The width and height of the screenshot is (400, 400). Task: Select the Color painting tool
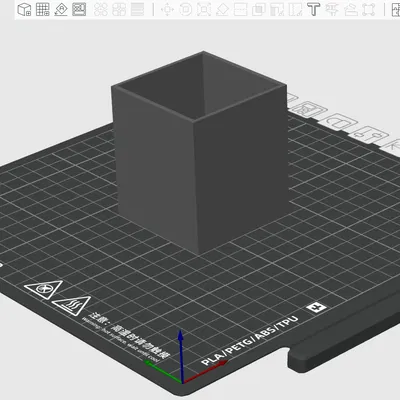tap(332, 9)
